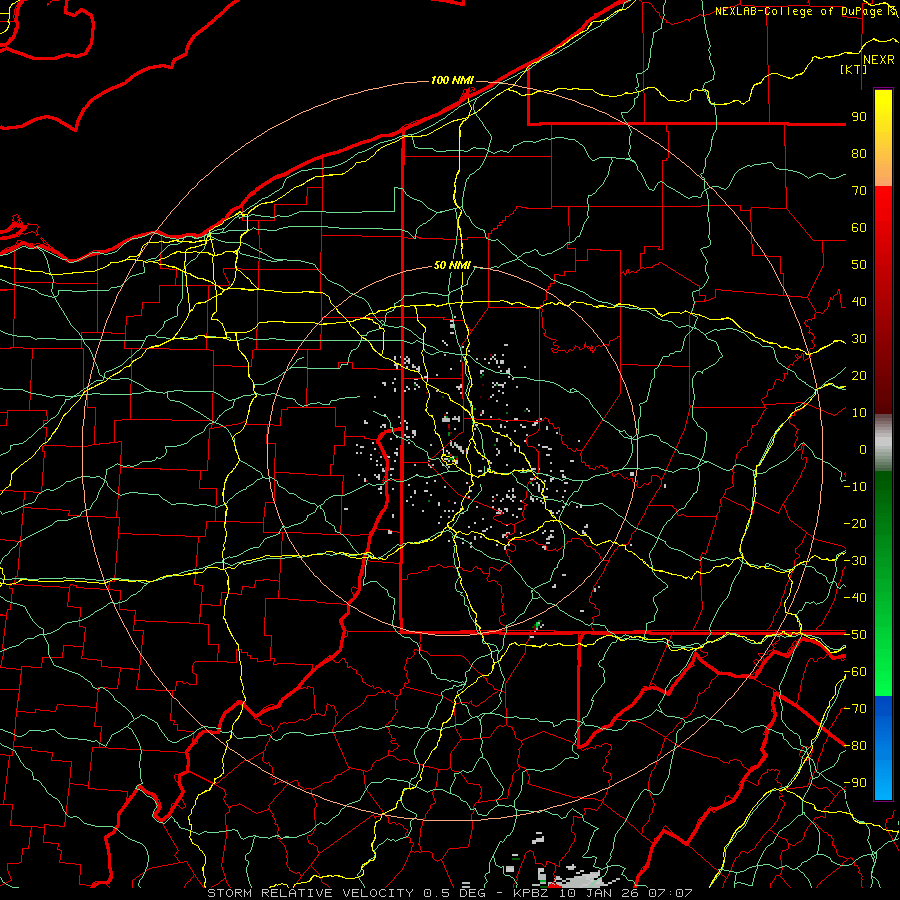Click the -70 value on the velocity scale

(x=855, y=709)
